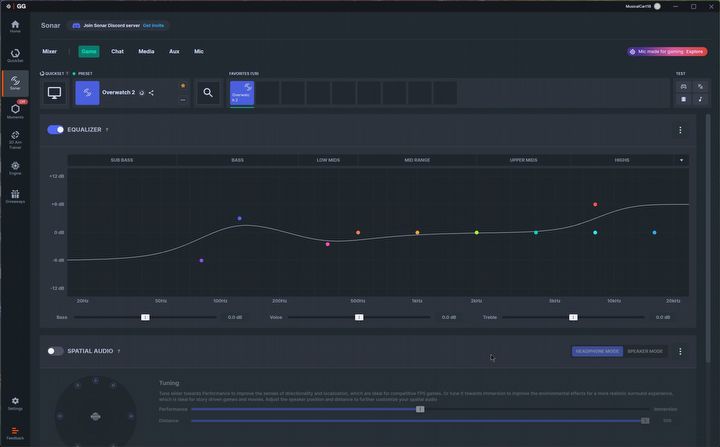Open the Spatial Audio three-dot menu

click(680, 351)
